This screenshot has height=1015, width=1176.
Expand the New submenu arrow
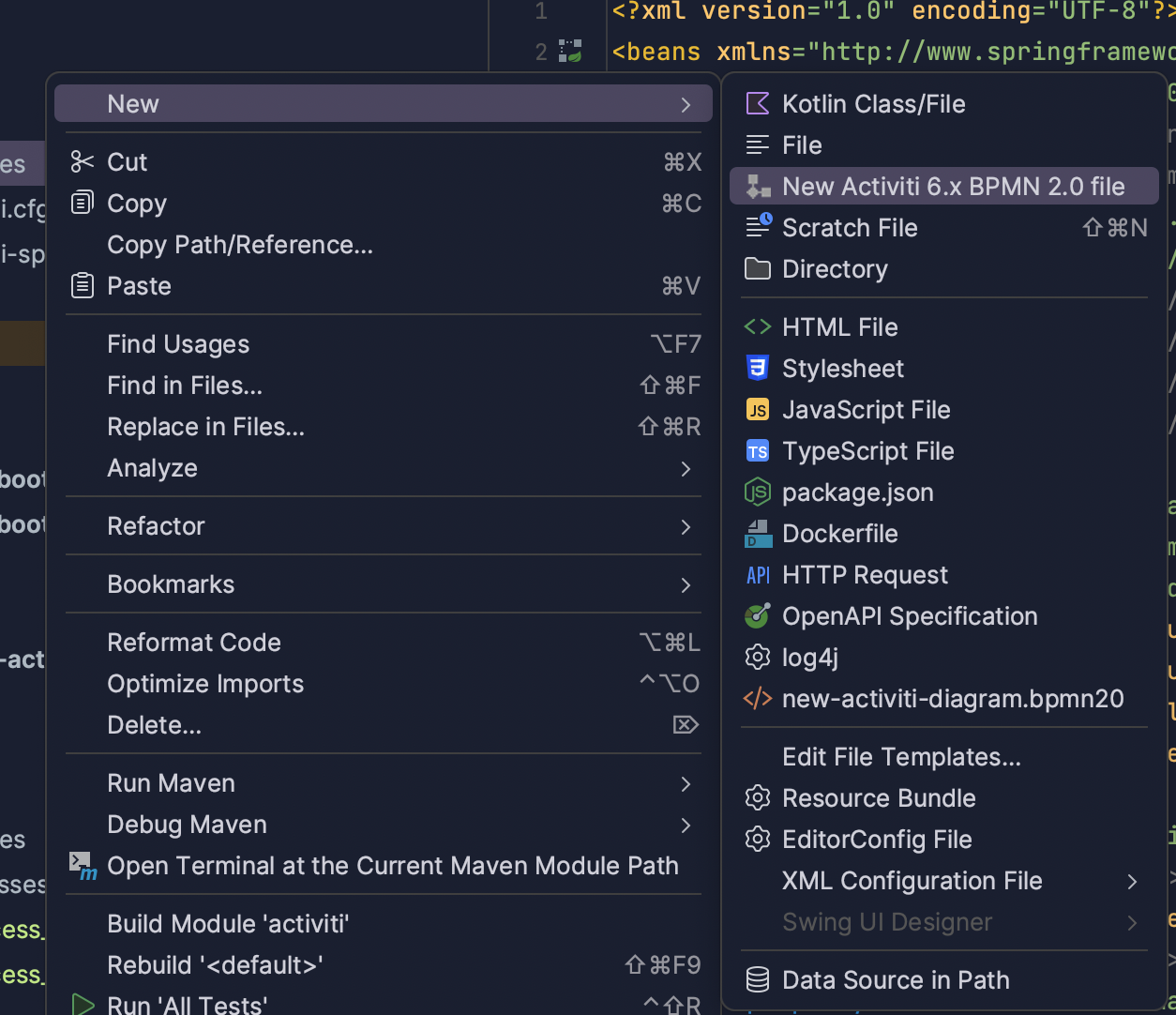tap(686, 104)
